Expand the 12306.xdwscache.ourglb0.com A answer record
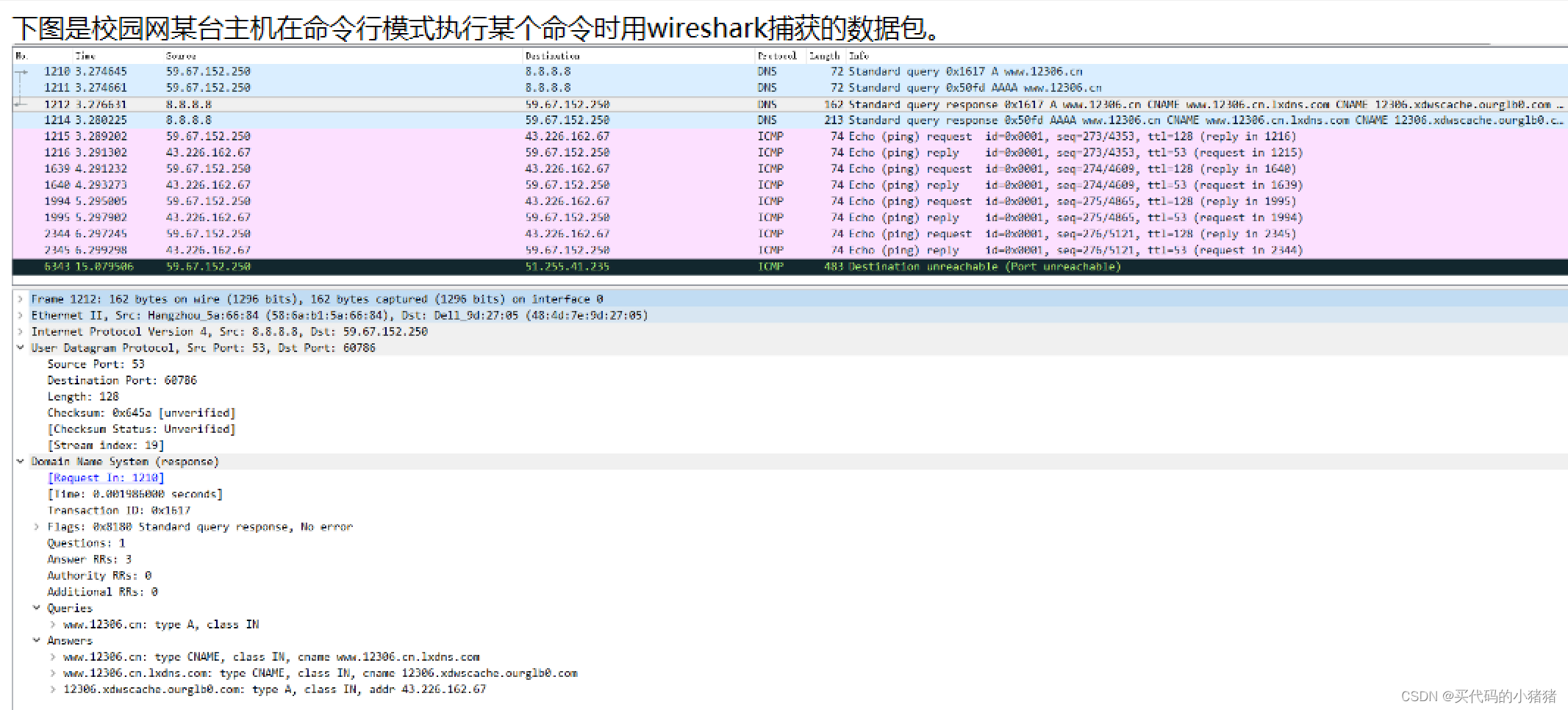Viewport: 1568px width, 710px height. point(52,689)
